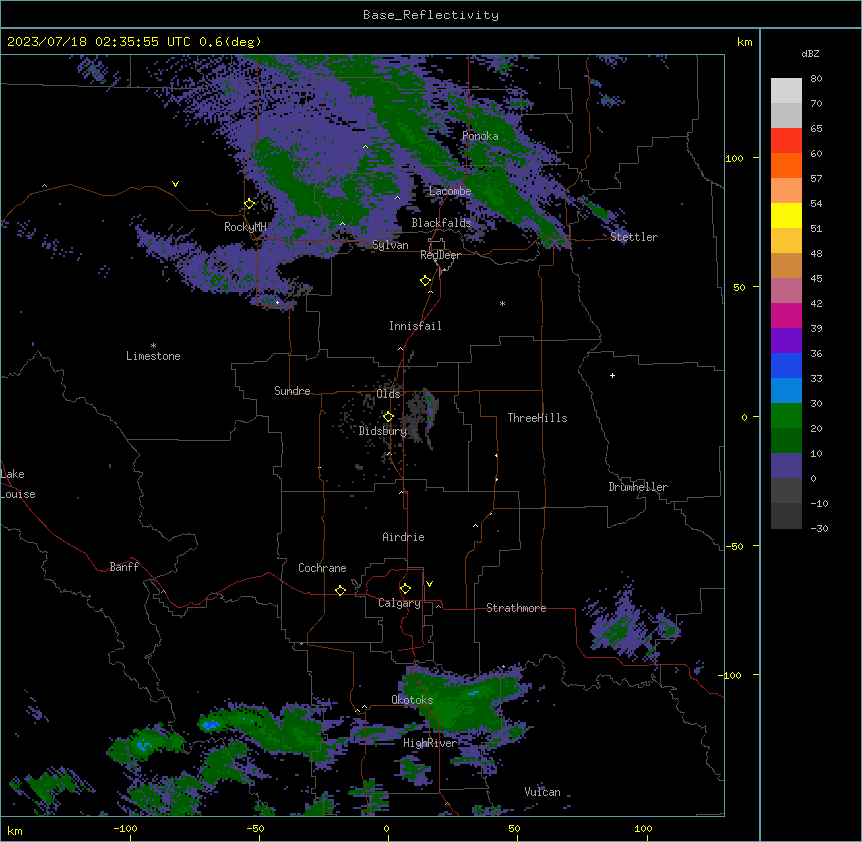Click the Lake Louise label
862x842 pixels.
tap(18, 484)
